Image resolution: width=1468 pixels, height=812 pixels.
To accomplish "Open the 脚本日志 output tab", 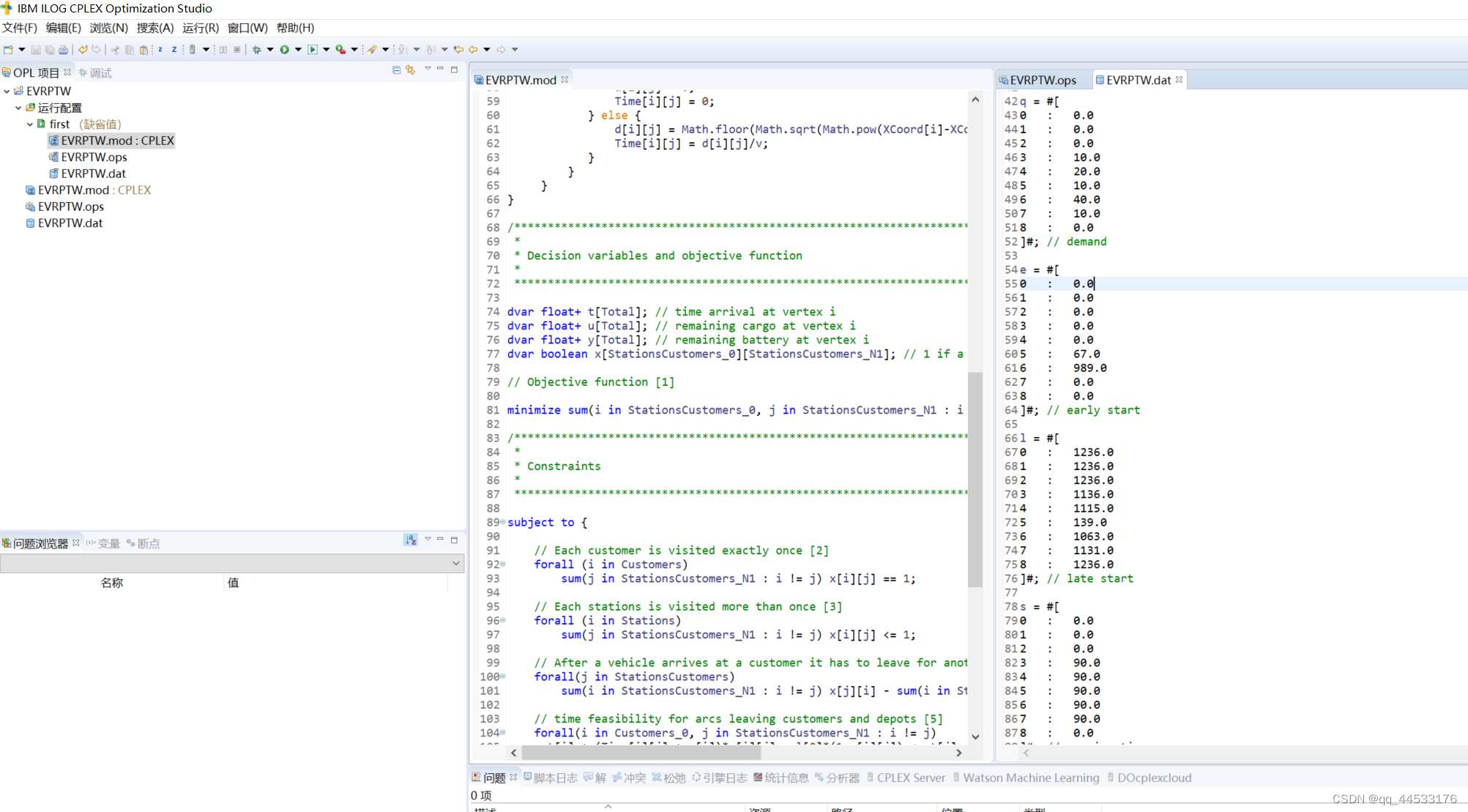I will 554,778.
